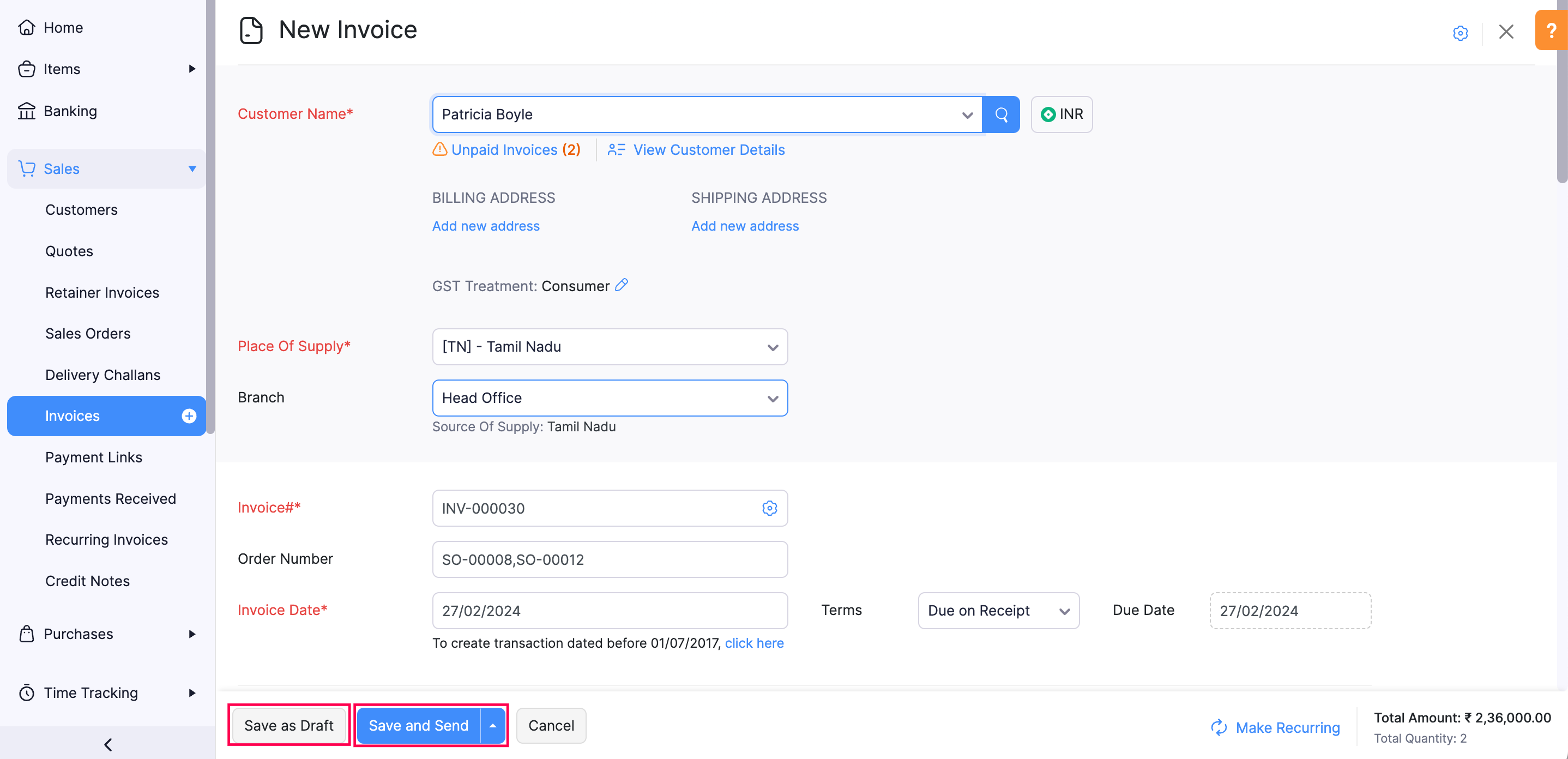Change invoice currency via the INR button
The image size is (1568, 759).
(x=1061, y=114)
